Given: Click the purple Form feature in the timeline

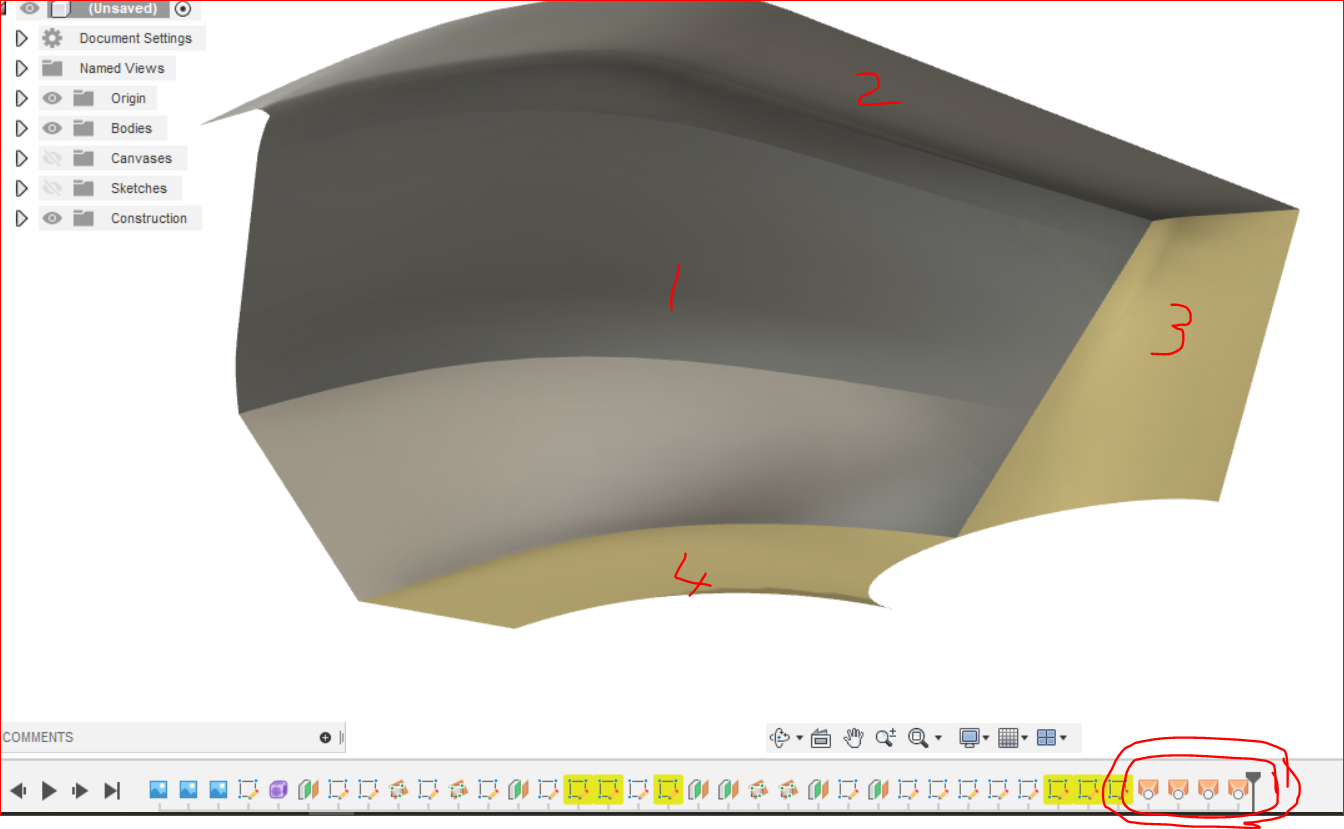Looking at the screenshot, I should [x=278, y=790].
